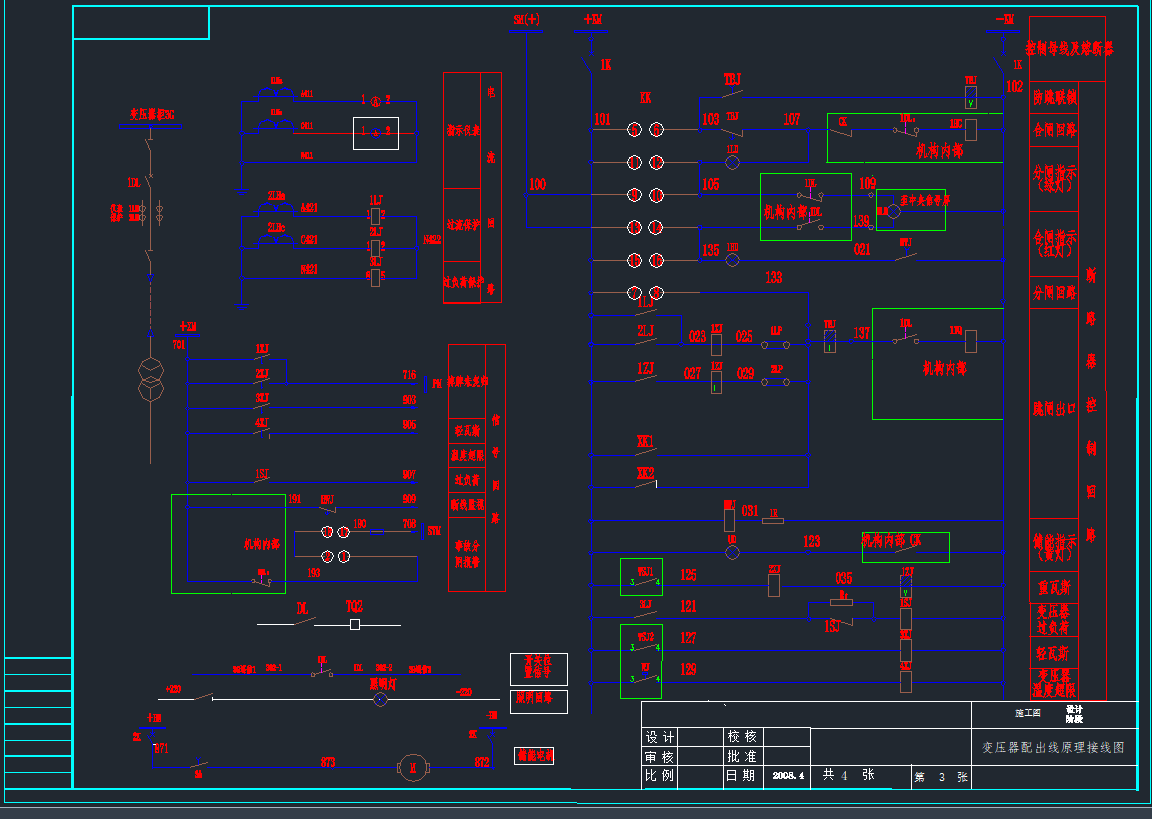
Task: Select the 1LD indicator lamp symbol
Action: [732, 161]
